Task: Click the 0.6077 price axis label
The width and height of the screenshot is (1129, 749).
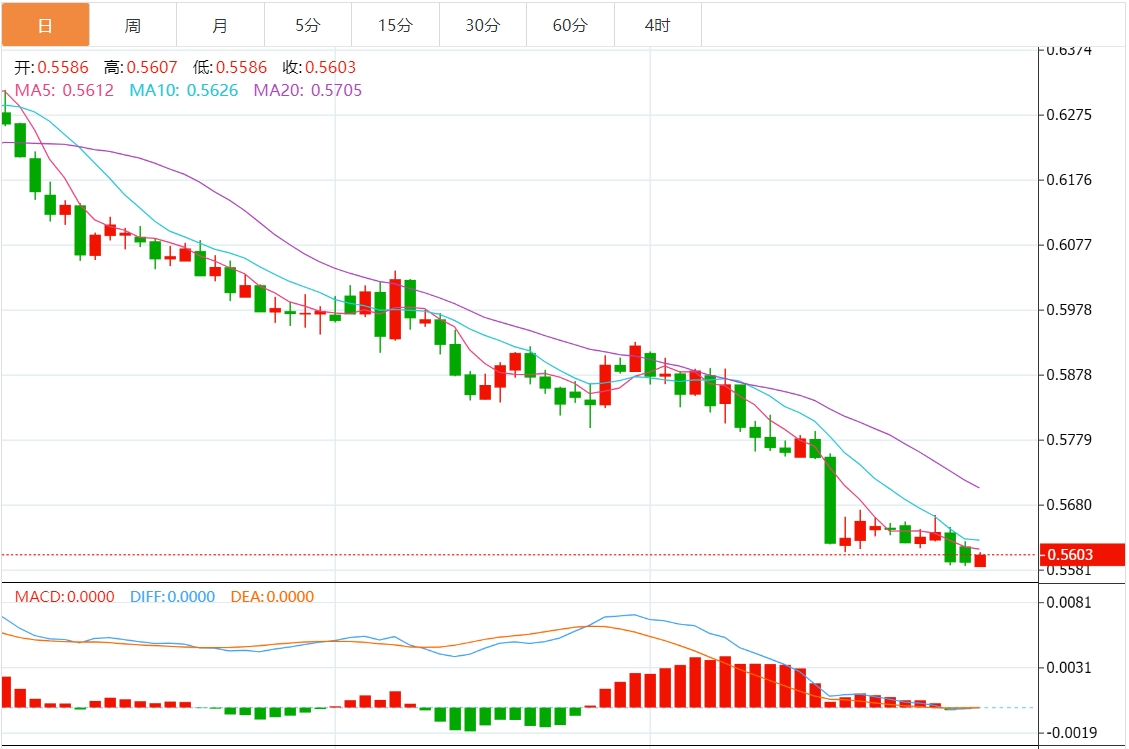Action: tap(1069, 245)
